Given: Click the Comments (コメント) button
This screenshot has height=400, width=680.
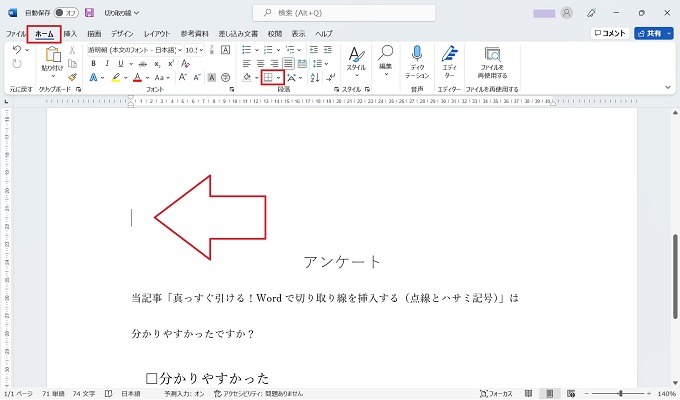Looking at the screenshot, I should coord(610,33).
